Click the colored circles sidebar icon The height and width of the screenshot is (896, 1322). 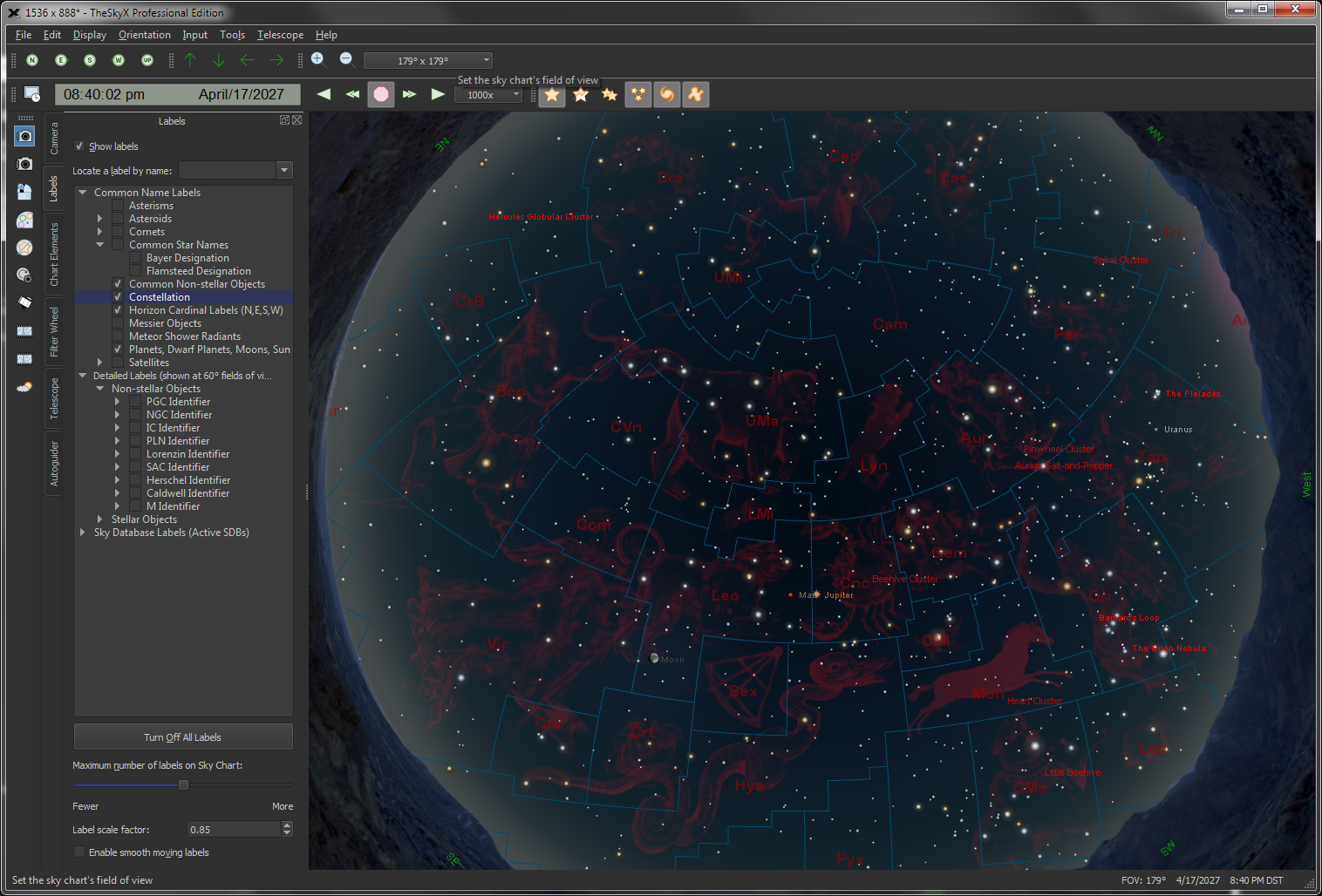tap(24, 220)
